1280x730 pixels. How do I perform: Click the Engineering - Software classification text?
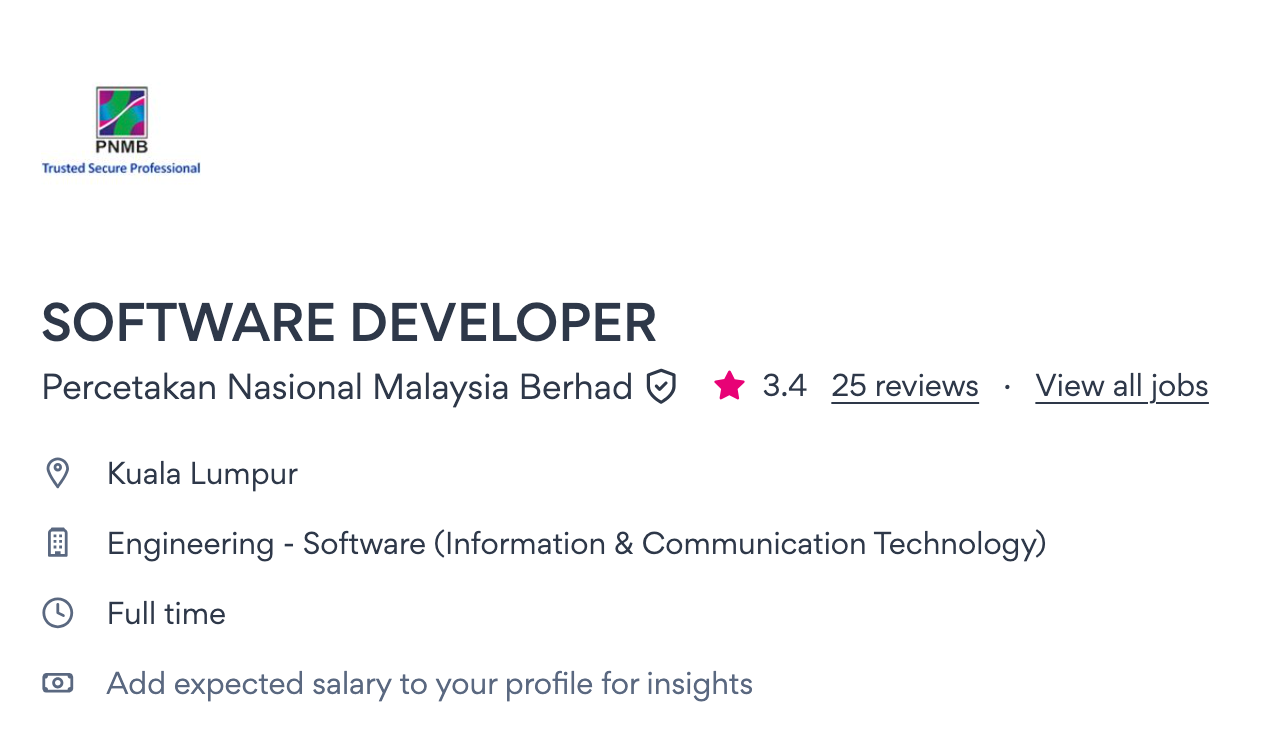coord(266,543)
